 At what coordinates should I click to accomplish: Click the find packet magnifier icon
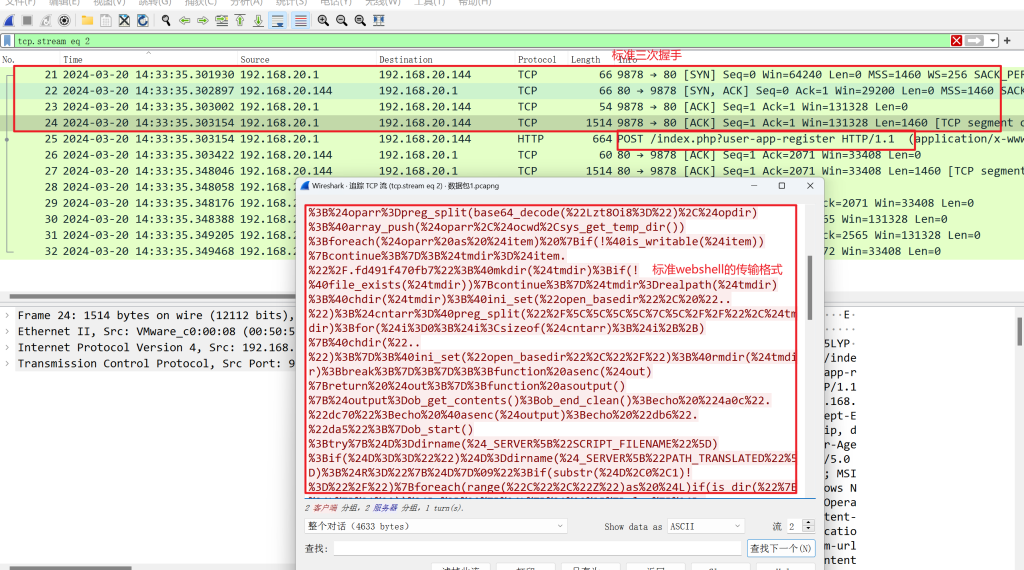click(166, 20)
